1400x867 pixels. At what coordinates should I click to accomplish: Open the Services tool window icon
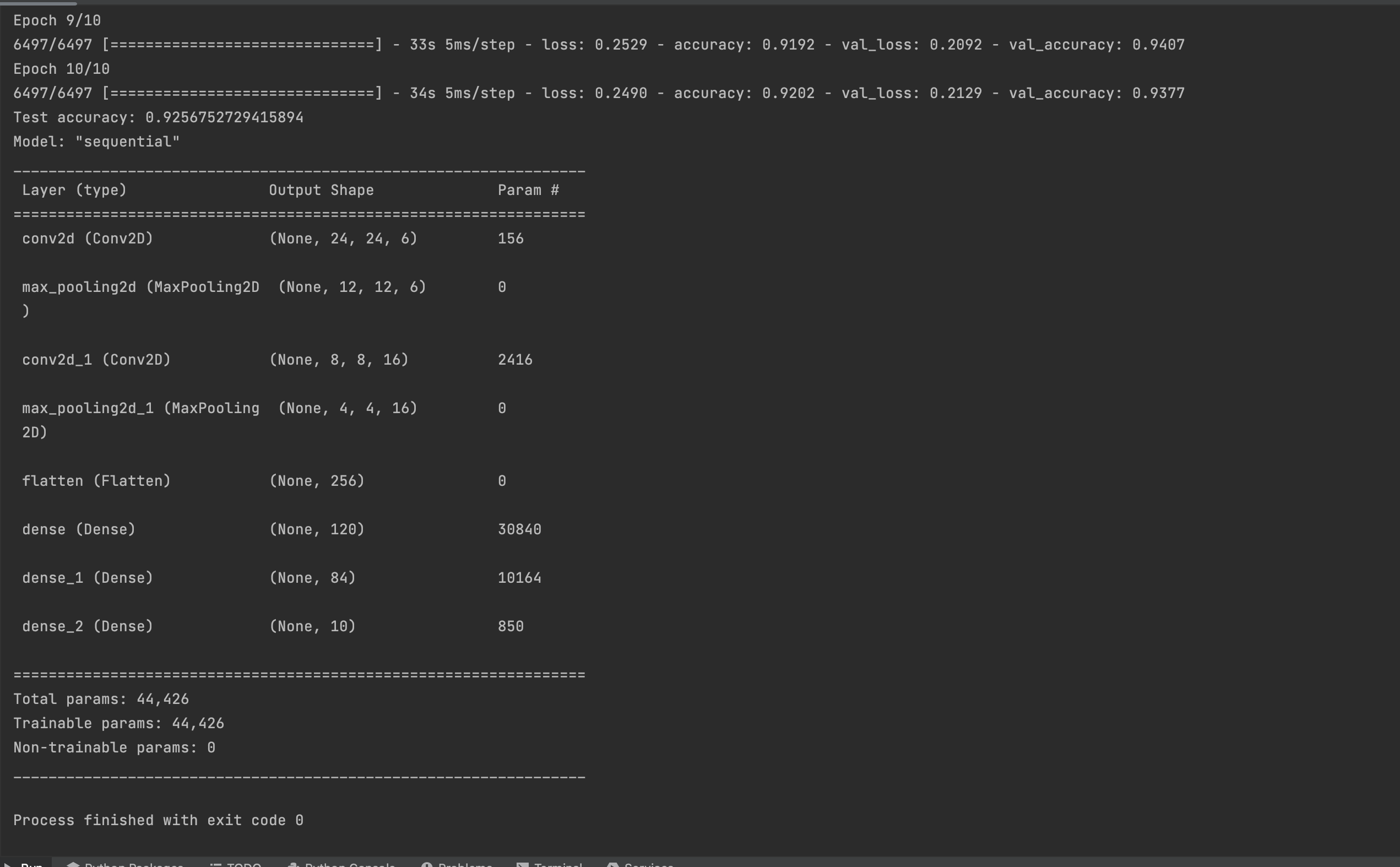pyautogui.click(x=614, y=864)
